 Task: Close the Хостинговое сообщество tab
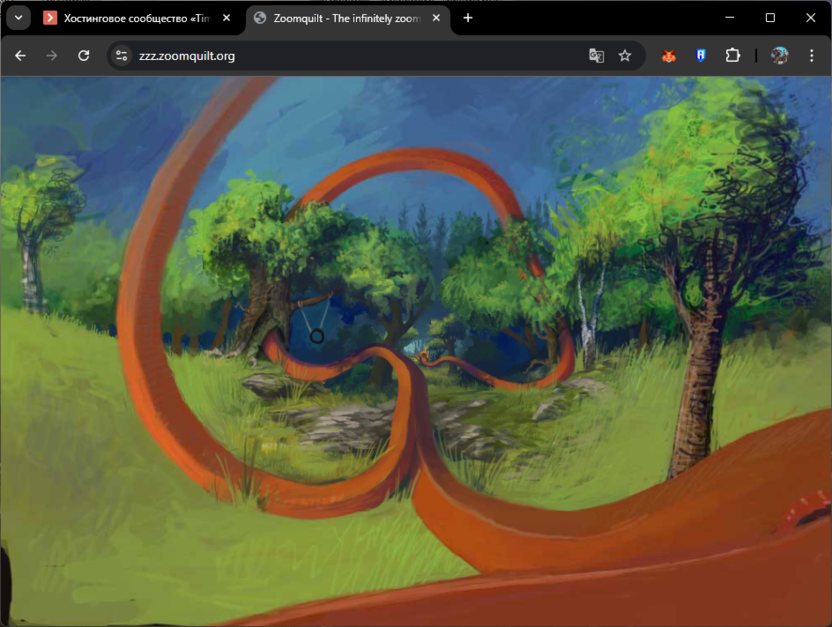[227, 18]
